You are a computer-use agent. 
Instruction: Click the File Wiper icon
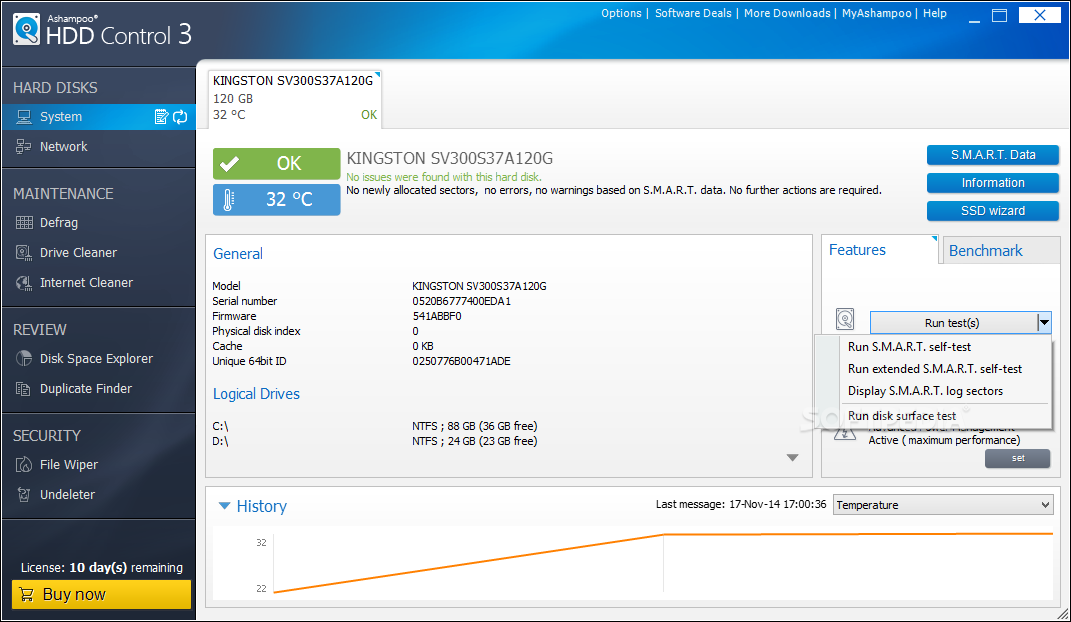tap(24, 464)
